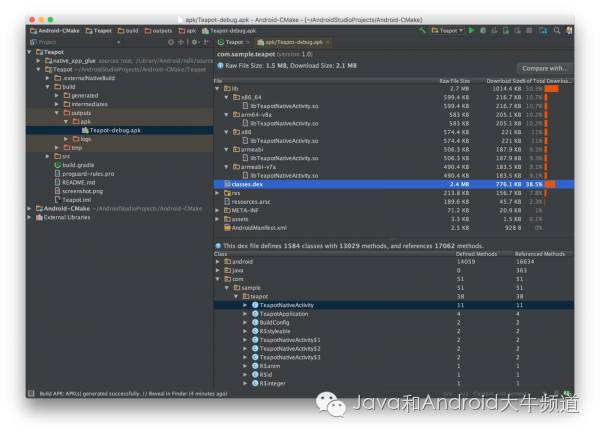Expand the generated folder in project tree

(57, 95)
